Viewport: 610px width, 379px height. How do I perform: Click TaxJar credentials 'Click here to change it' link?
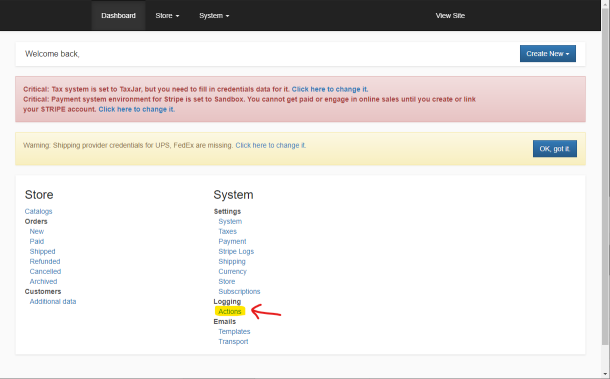330,89
